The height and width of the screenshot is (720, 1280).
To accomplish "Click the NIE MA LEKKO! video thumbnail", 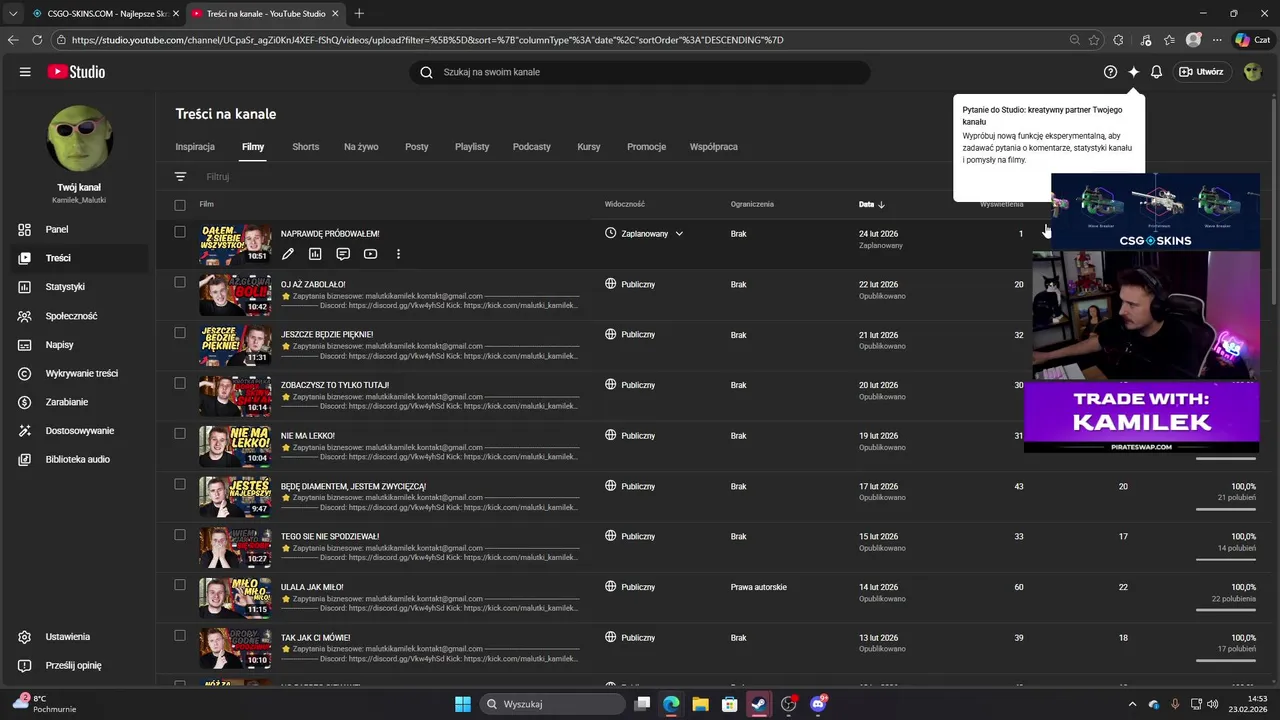I will point(235,446).
